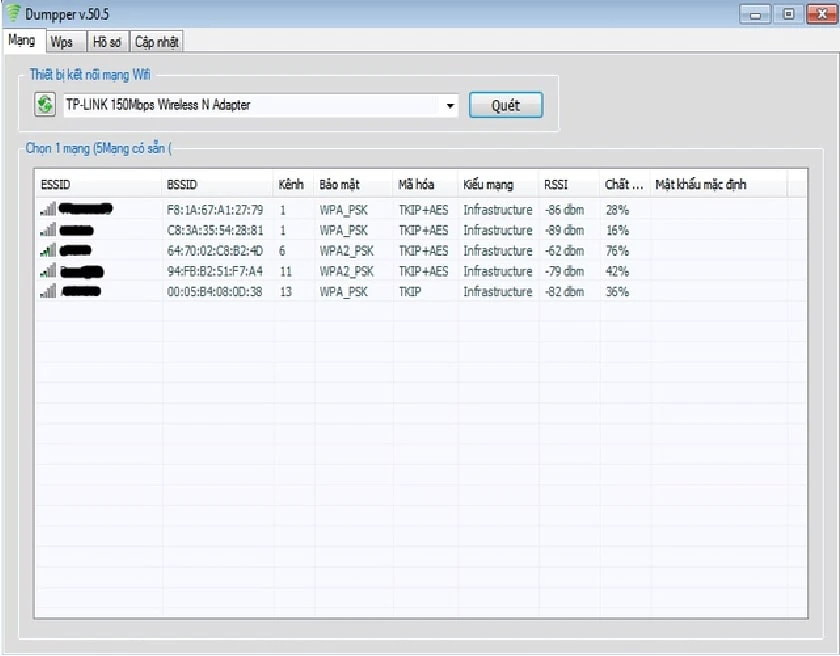
Task: Select signal icon of network 94:FB:B2:51:F7:A4
Action: [x=48, y=271]
